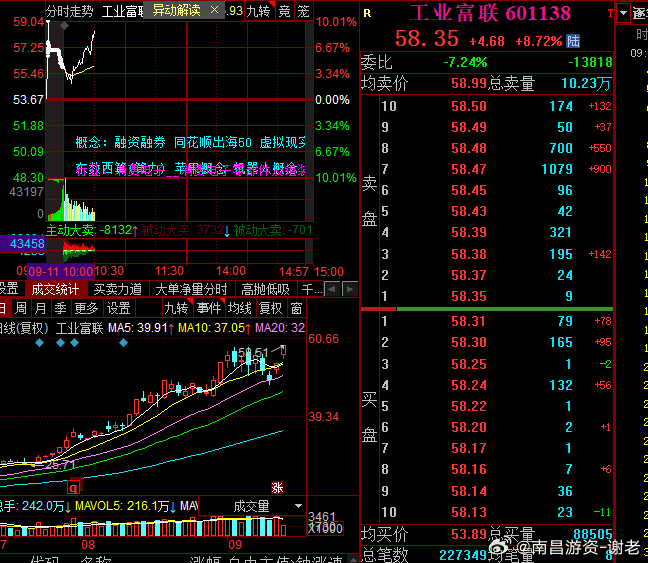Select the 季 quarterly period button

[x=60, y=308]
